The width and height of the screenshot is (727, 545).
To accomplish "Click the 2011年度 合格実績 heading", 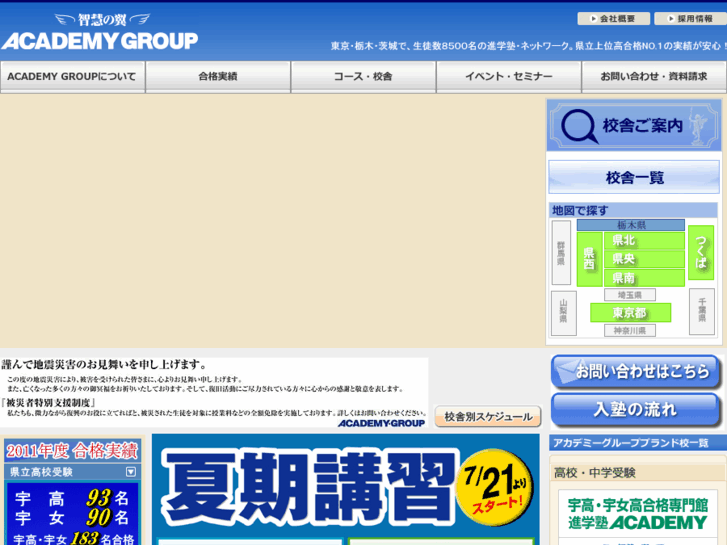I will coord(72,450).
